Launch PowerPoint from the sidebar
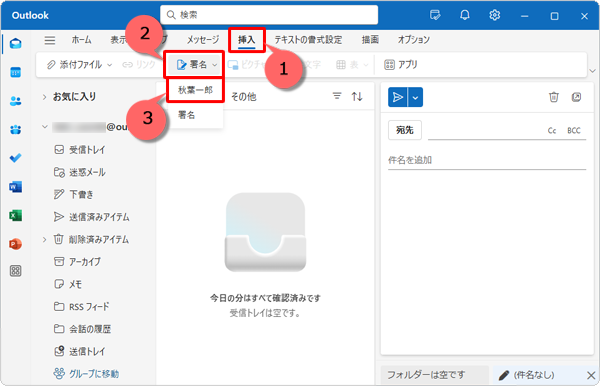The width and height of the screenshot is (600, 386). (x=15, y=244)
